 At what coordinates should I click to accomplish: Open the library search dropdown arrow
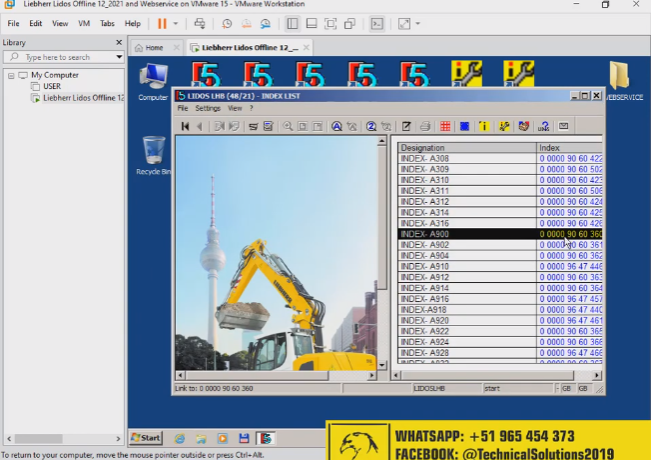point(119,57)
